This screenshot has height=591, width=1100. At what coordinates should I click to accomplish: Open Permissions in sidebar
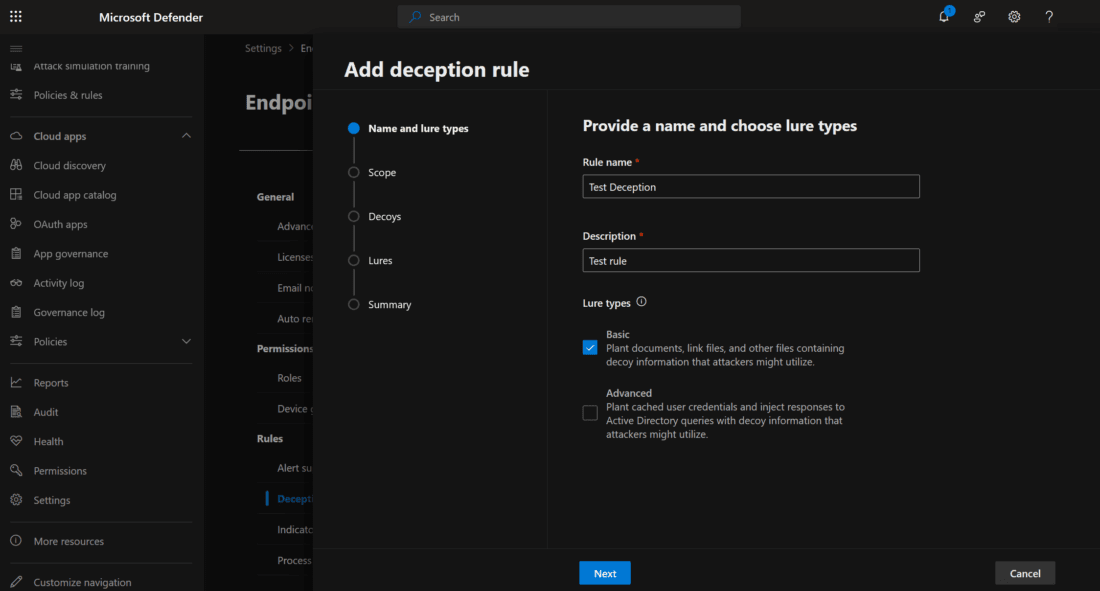[x=60, y=471]
